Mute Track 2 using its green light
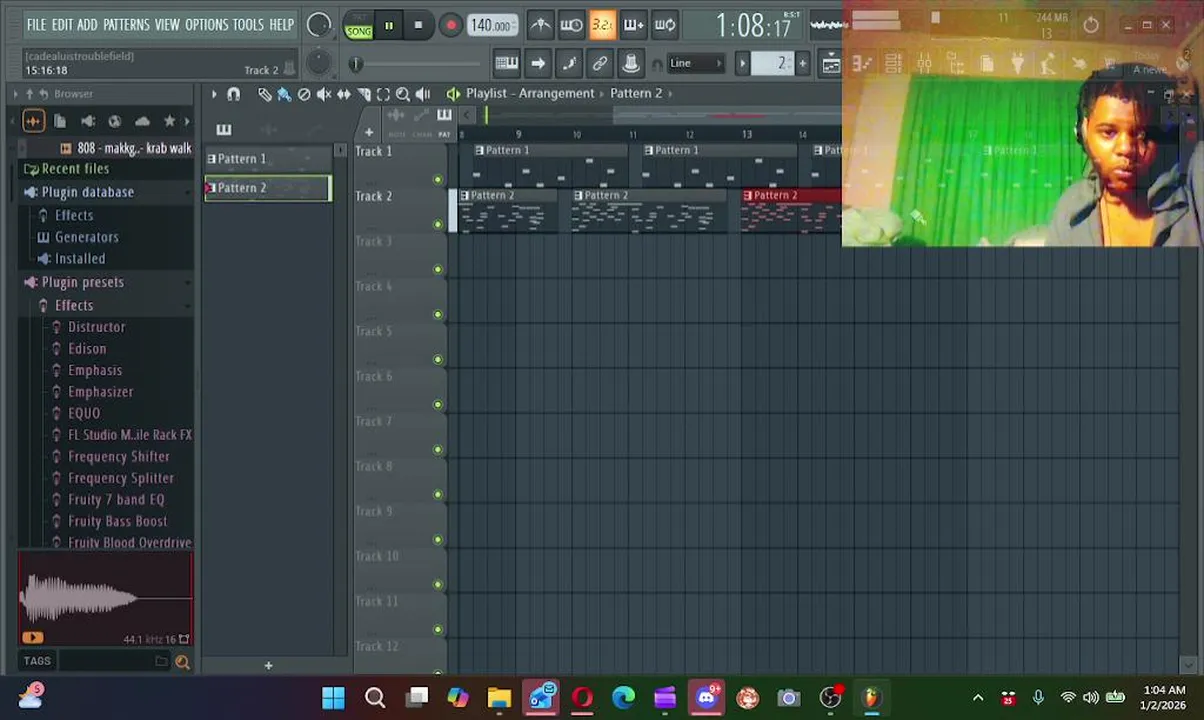The width and height of the screenshot is (1204, 720). [x=437, y=224]
